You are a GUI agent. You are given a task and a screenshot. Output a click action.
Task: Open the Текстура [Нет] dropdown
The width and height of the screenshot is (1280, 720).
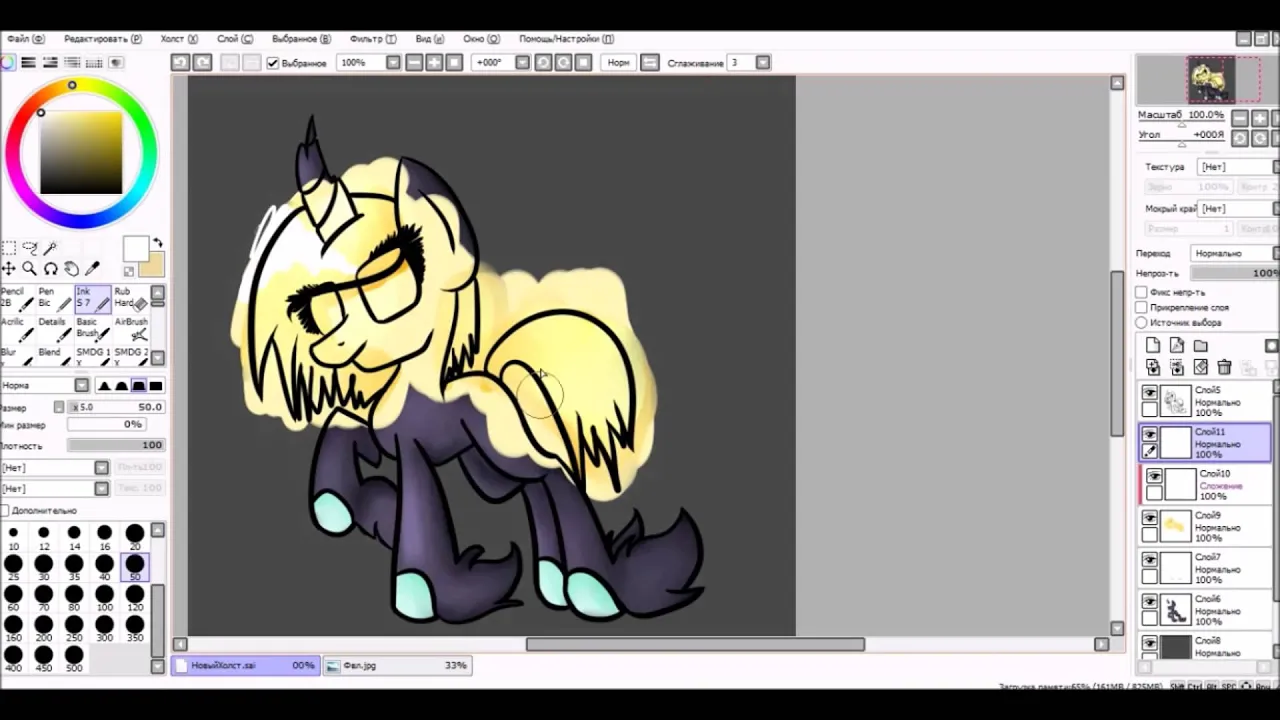pos(1238,167)
